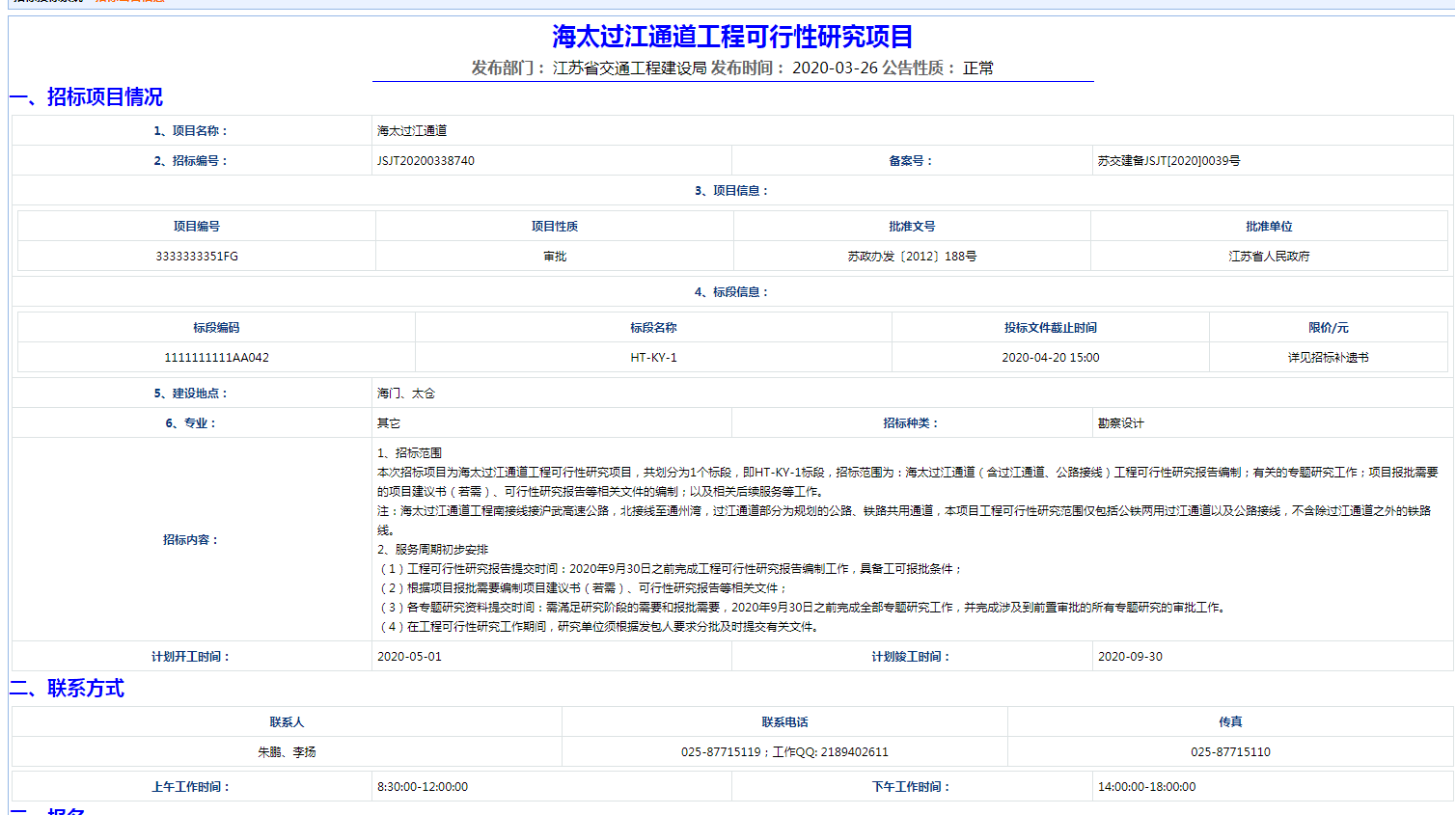Select tender number JSJT20200338740
The height and width of the screenshot is (815, 1456).
426,161
